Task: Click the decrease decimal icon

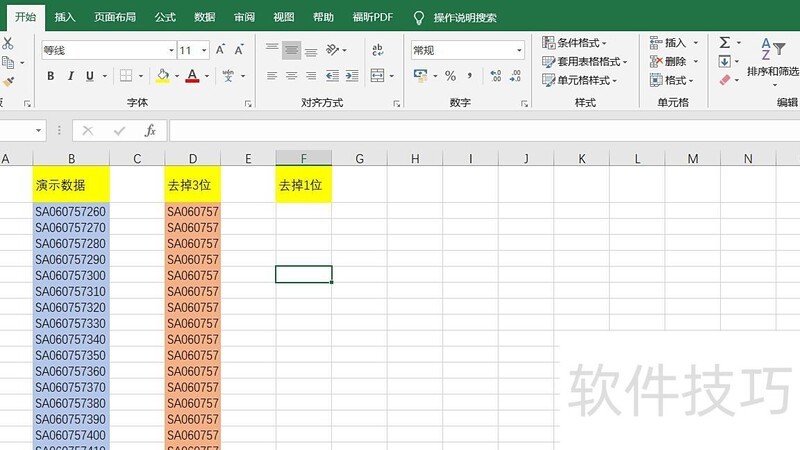Action: pyautogui.click(x=515, y=76)
